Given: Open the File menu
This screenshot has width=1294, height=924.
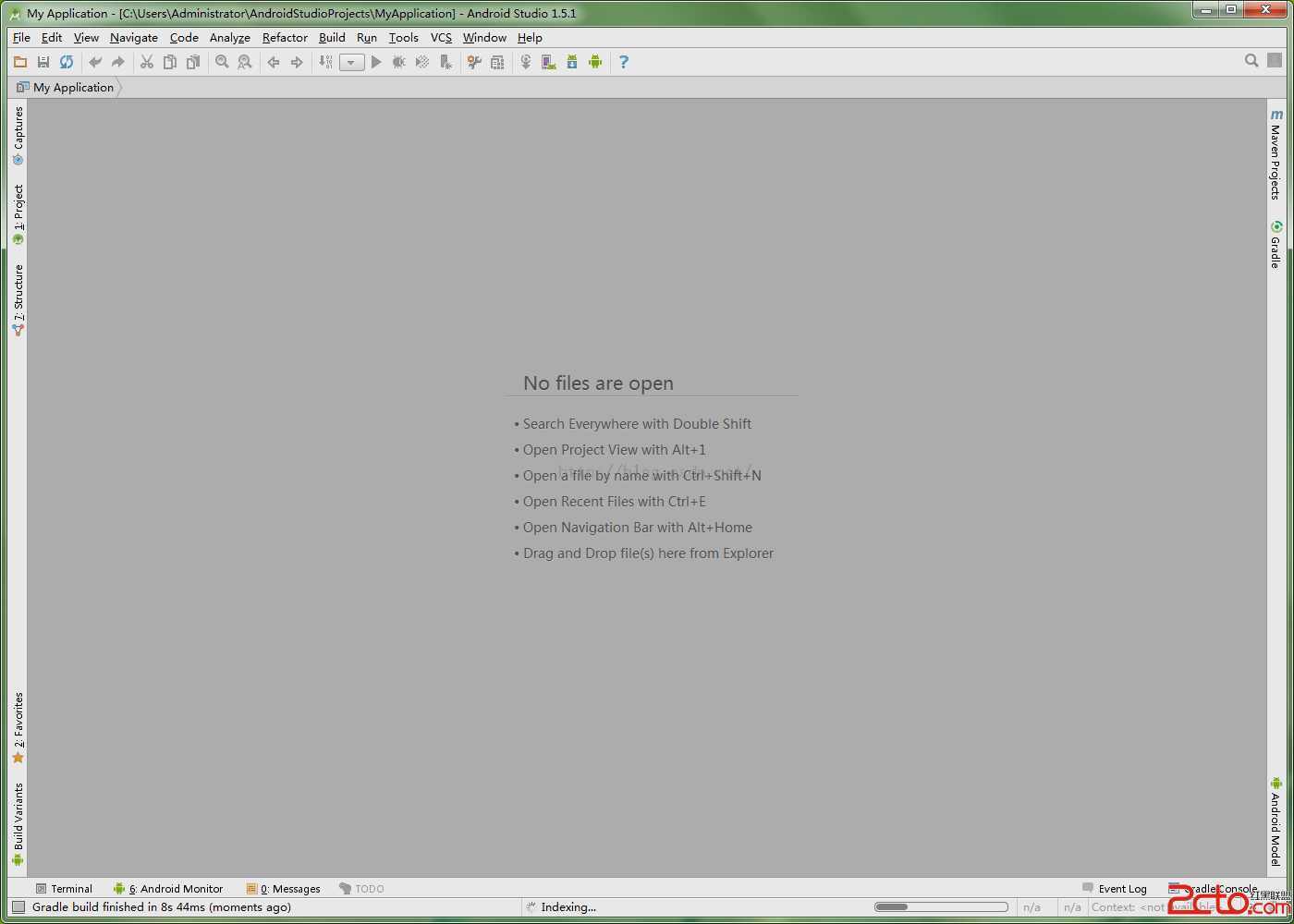Looking at the screenshot, I should point(22,38).
